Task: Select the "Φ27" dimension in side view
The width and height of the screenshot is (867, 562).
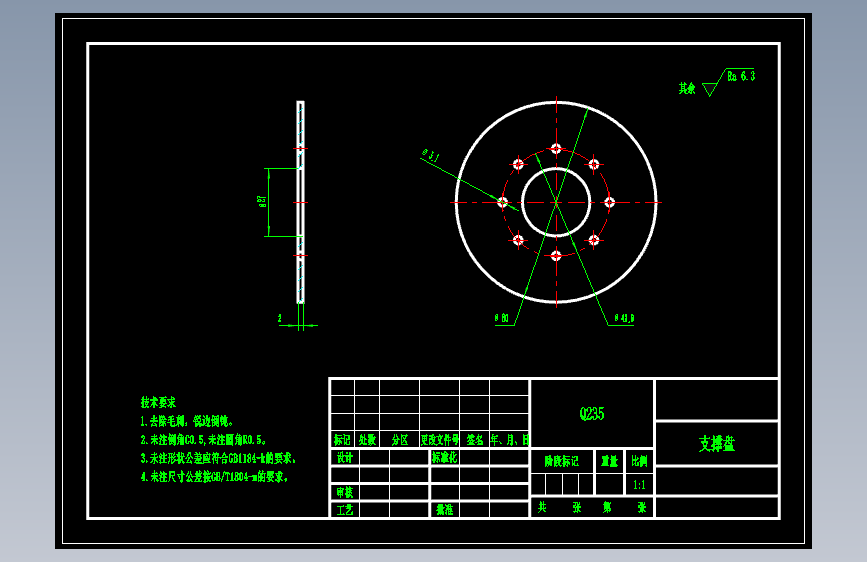Action: pyautogui.click(x=262, y=201)
